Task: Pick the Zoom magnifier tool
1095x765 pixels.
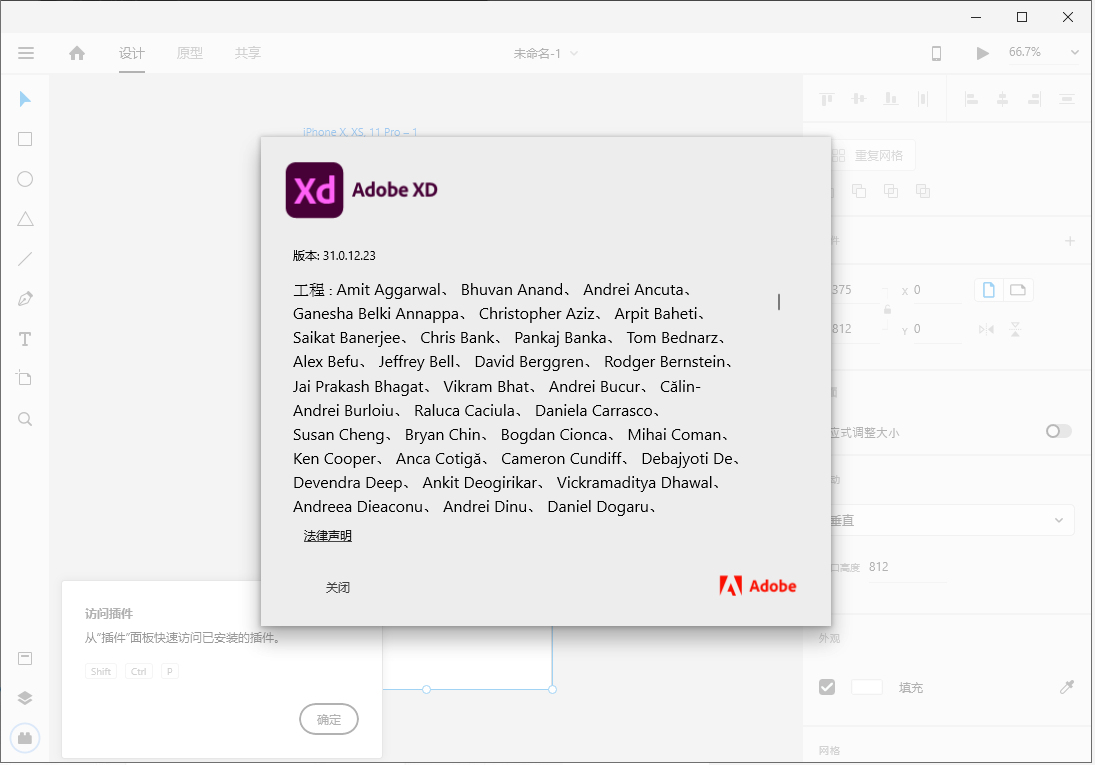Action: pos(25,419)
